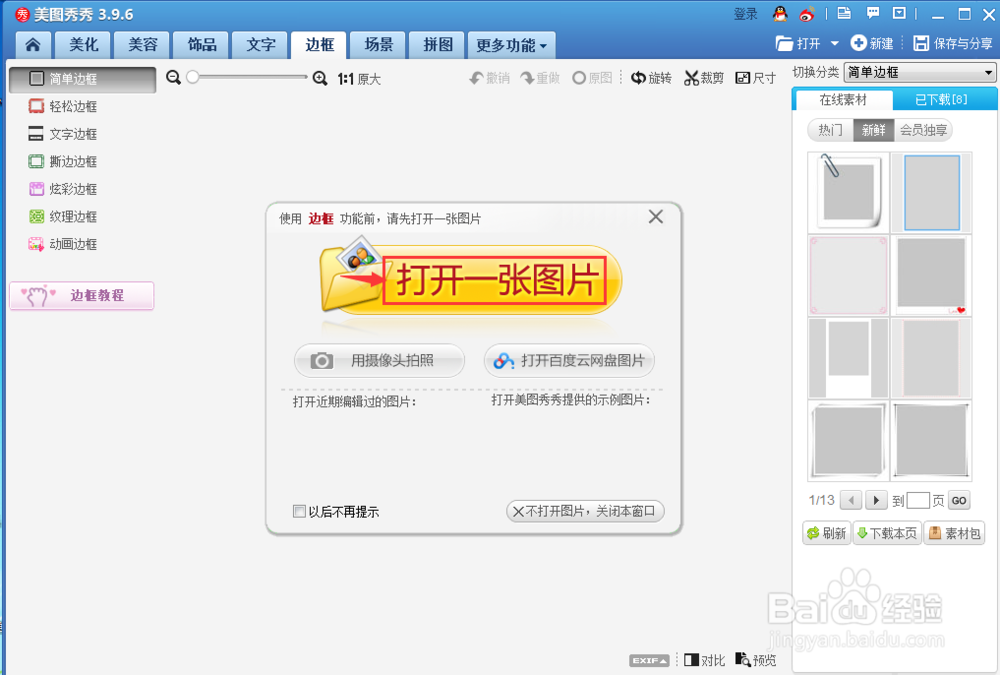Open the feedback speech bubble icon
Image resolution: width=1000 pixels, height=675 pixels.
point(872,13)
